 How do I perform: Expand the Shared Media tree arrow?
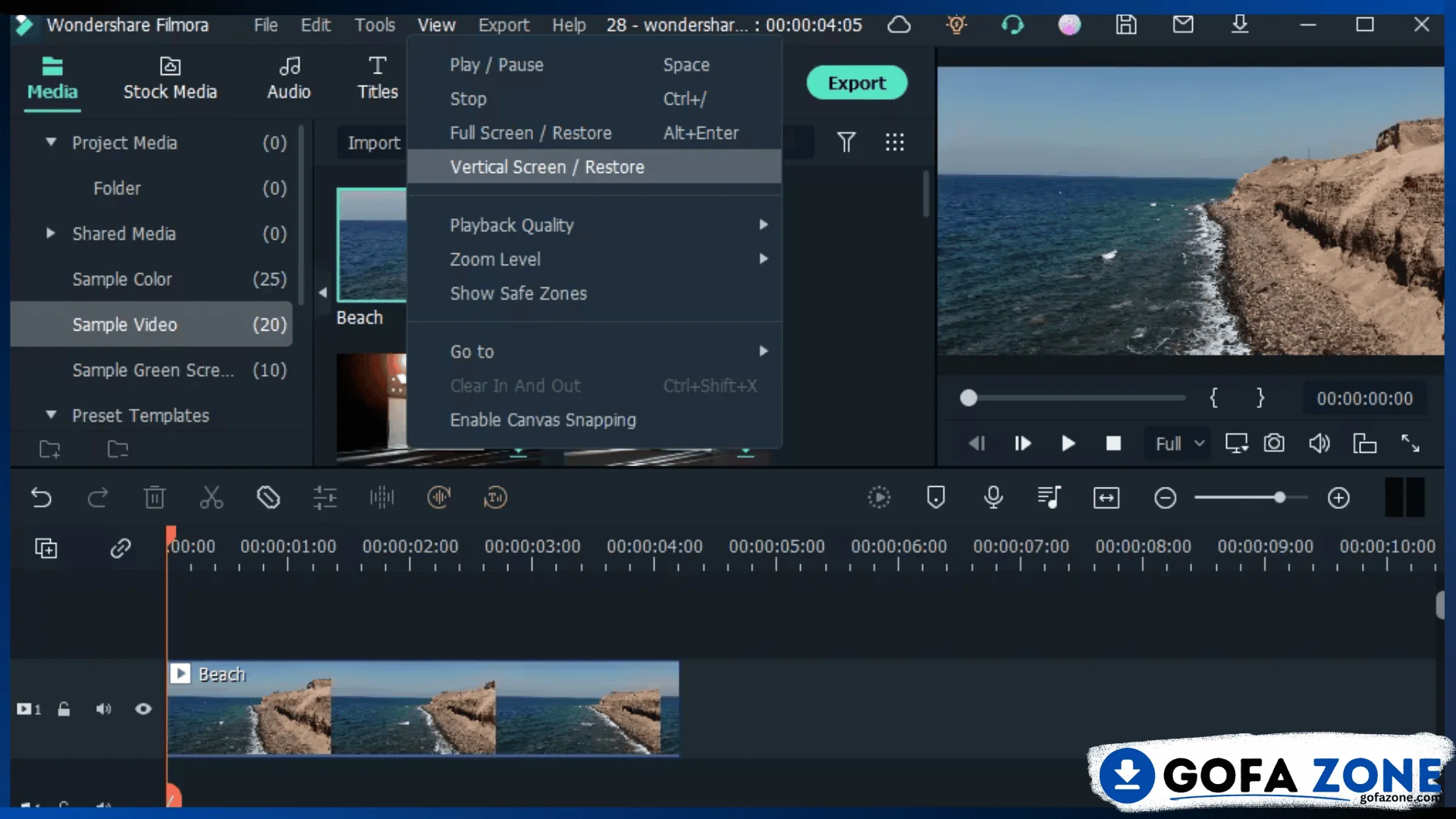point(51,234)
